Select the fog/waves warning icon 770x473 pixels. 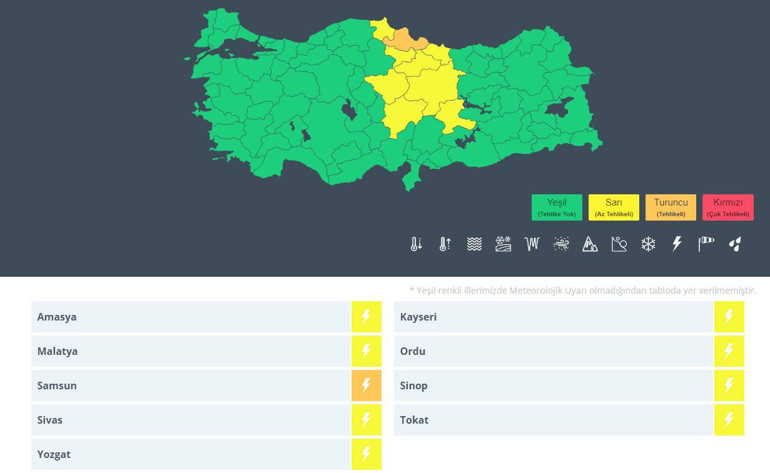pyautogui.click(x=474, y=244)
